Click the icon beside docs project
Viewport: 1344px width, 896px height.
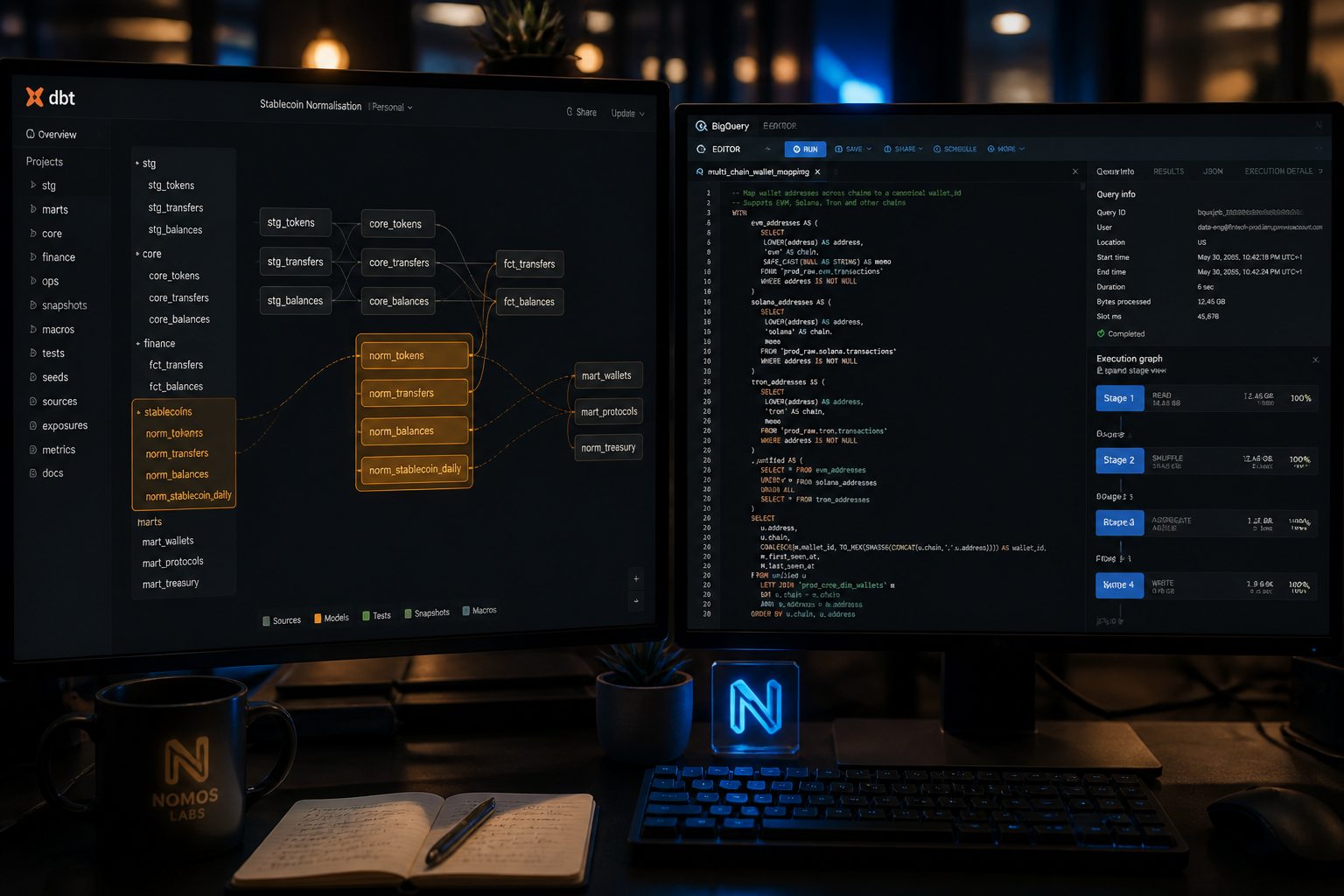[x=33, y=472]
